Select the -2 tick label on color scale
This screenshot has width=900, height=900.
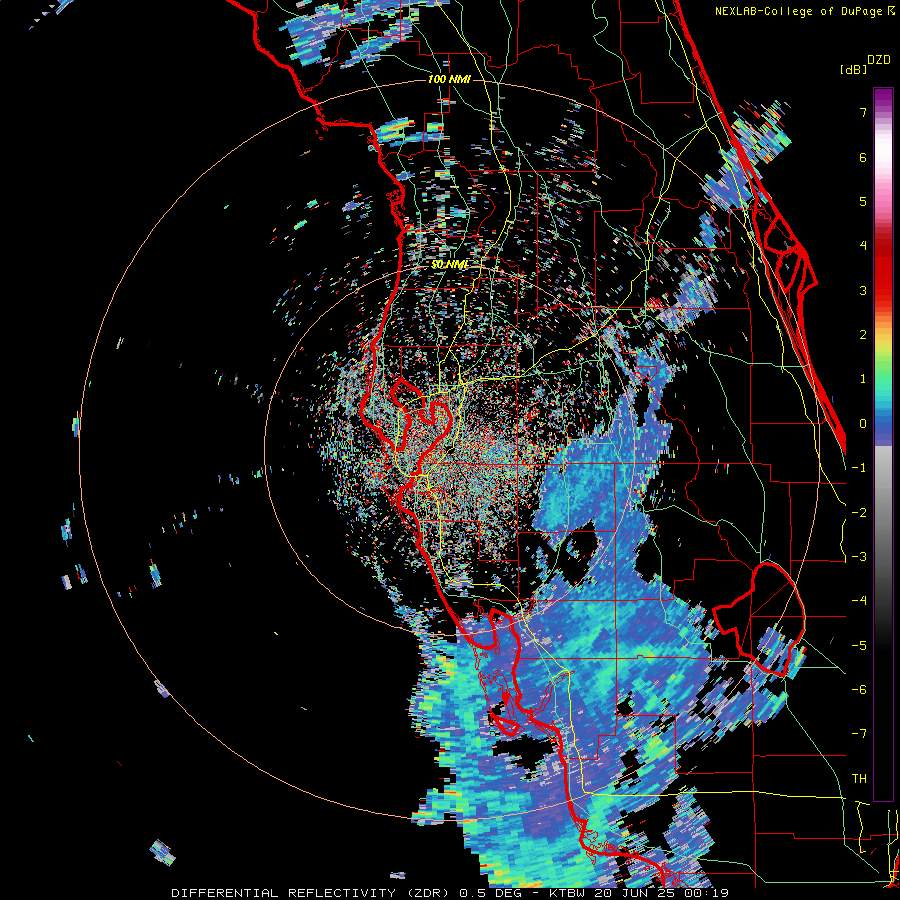coord(859,513)
